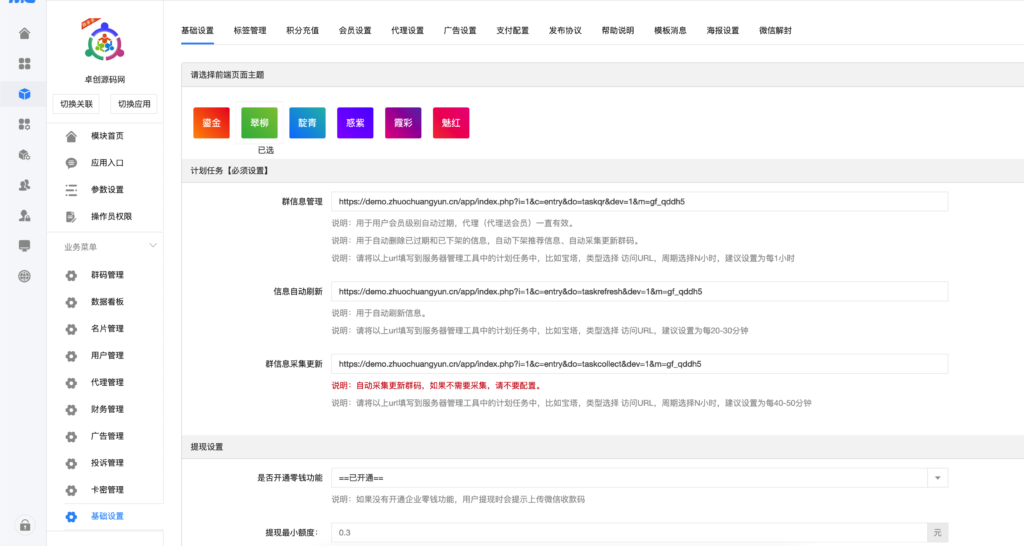Click the gear icon beside 投诉管理
Viewport: 1024px width, 546px height.
(x=71, y=463)
